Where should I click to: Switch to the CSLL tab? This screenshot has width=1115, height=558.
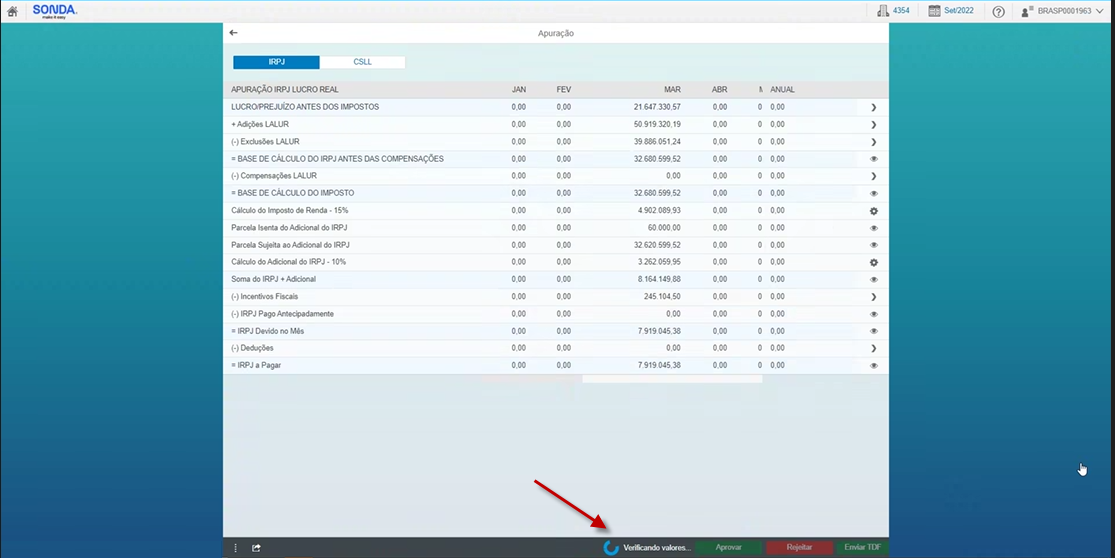(x=362, y=62)
